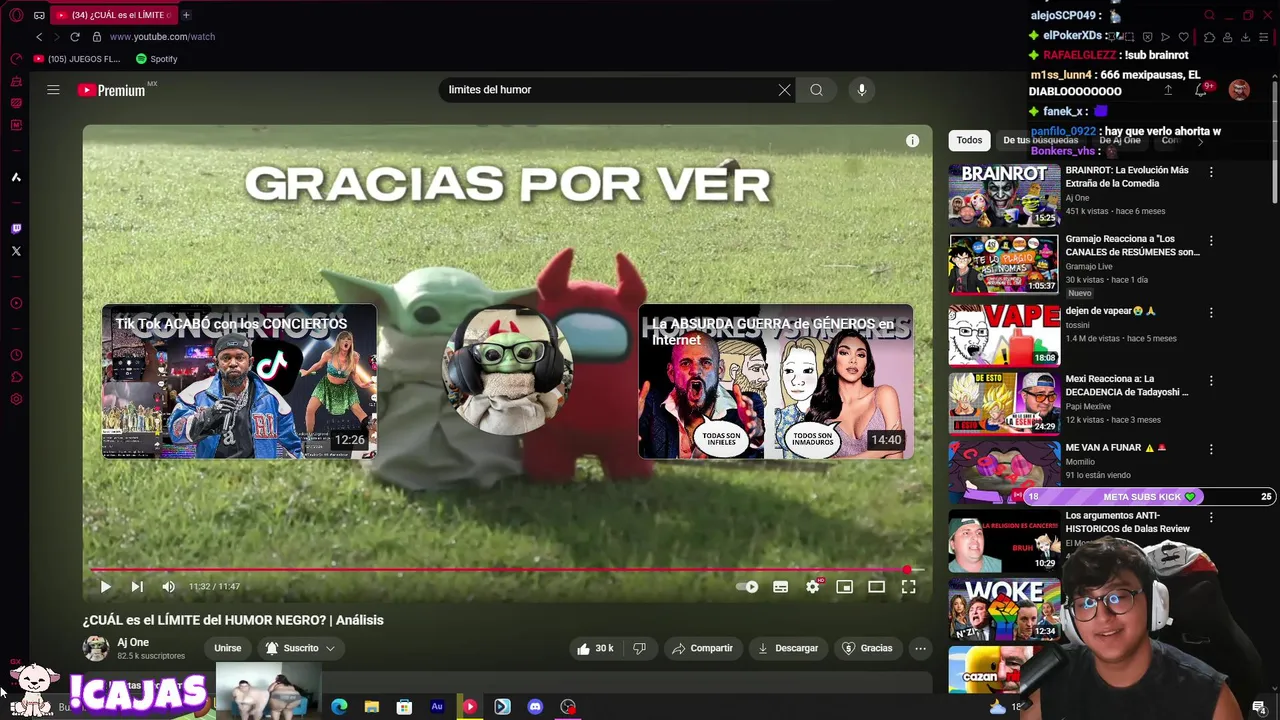Open a new browser tab

[186, 15]
